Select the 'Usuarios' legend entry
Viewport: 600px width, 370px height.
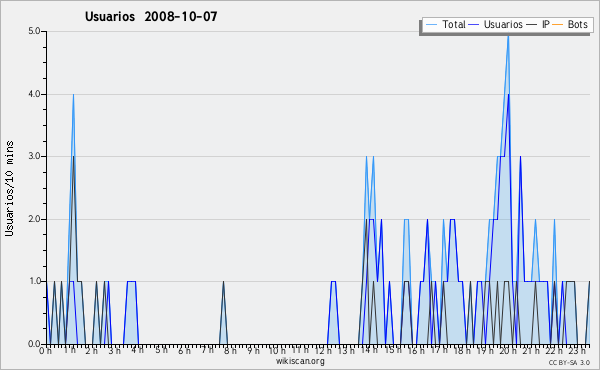pos(496,24)
